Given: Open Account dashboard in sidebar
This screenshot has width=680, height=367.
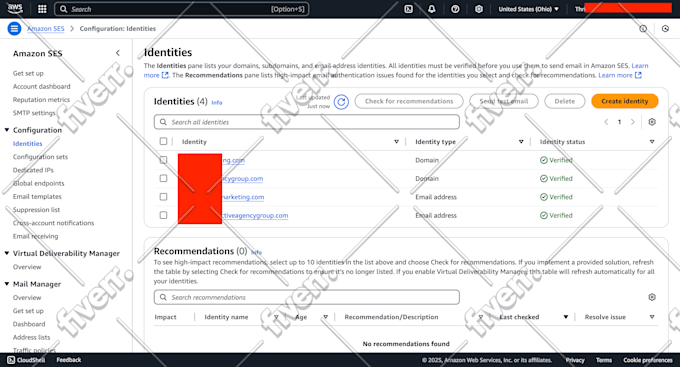Looking at the screenshot, I should [x=42, y=86].
